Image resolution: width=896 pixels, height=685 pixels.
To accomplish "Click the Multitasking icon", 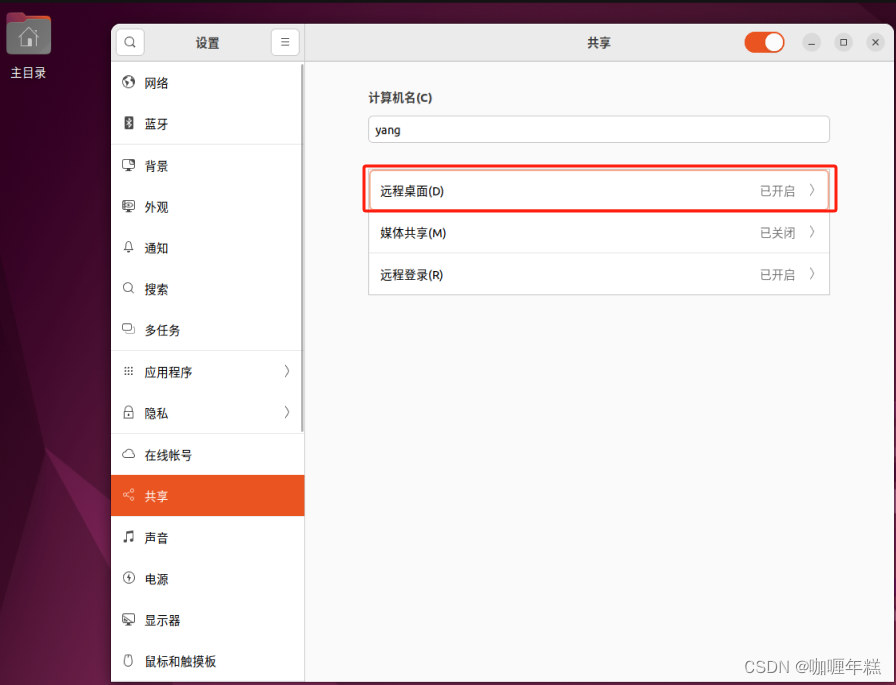I will coord(129,329).
